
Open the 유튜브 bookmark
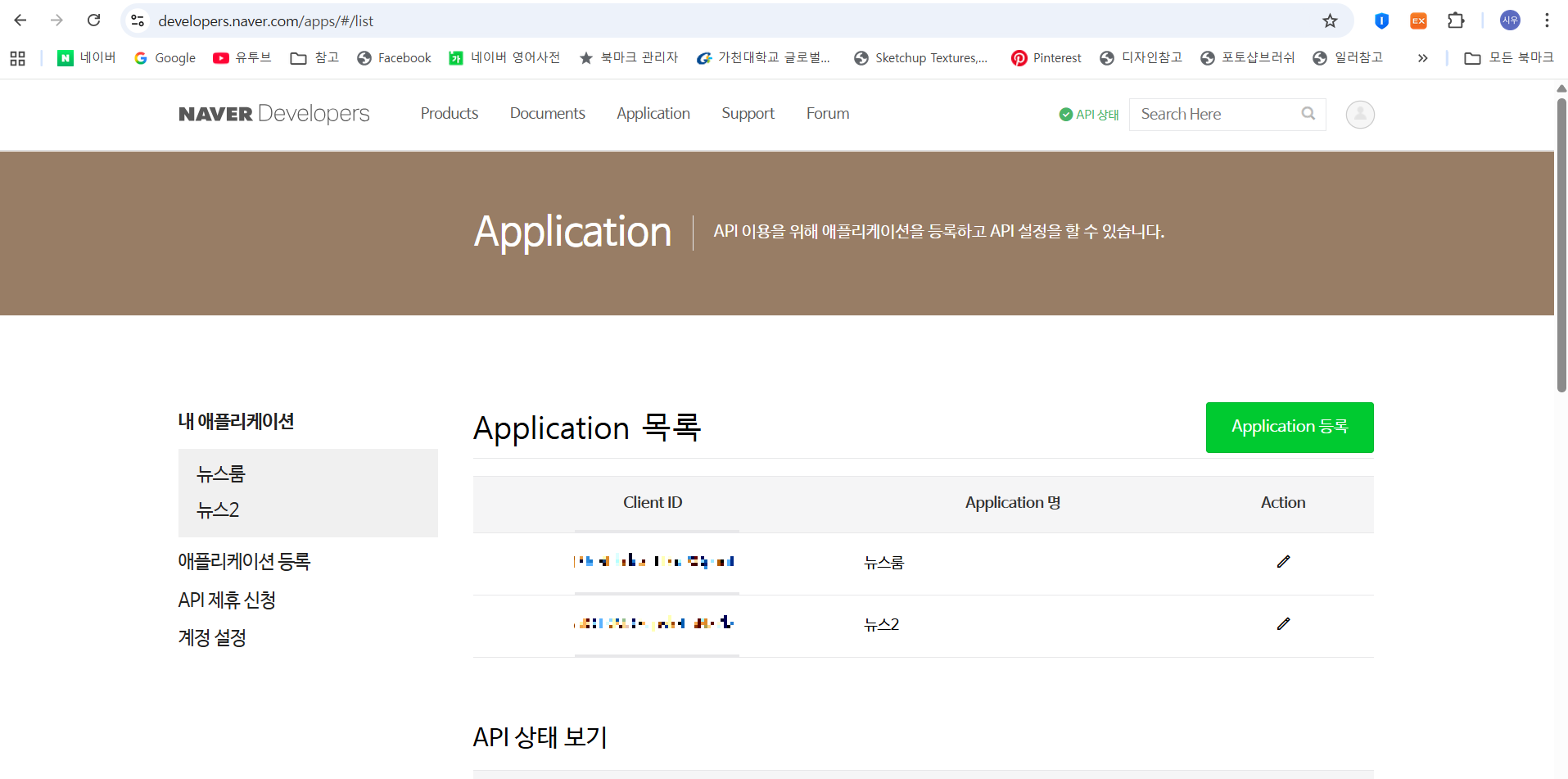[242, 58]
